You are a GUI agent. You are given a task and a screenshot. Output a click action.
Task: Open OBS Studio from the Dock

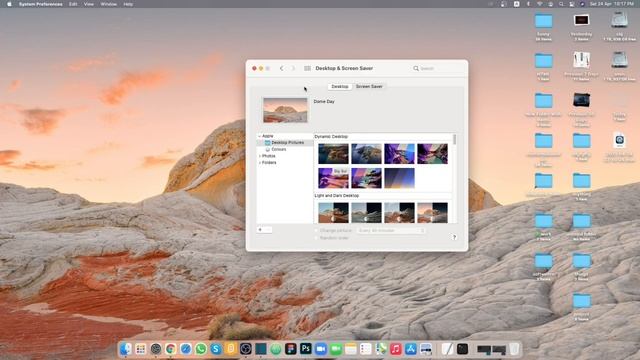pos(246,349)
